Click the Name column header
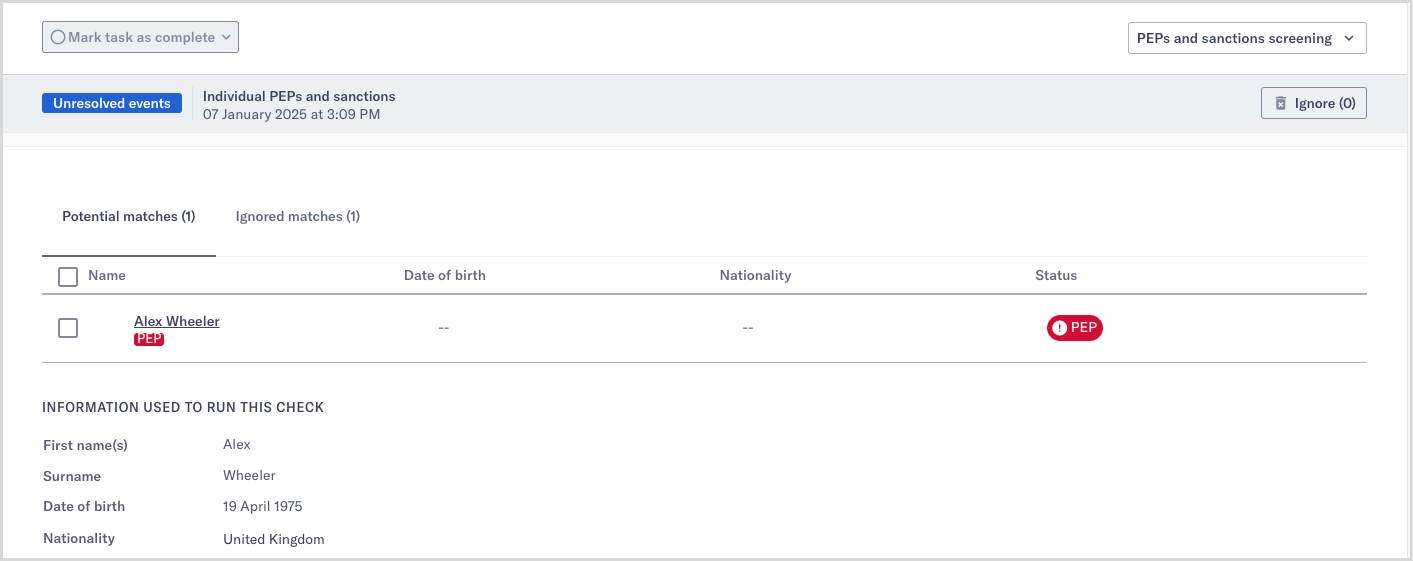 [107, 275]
